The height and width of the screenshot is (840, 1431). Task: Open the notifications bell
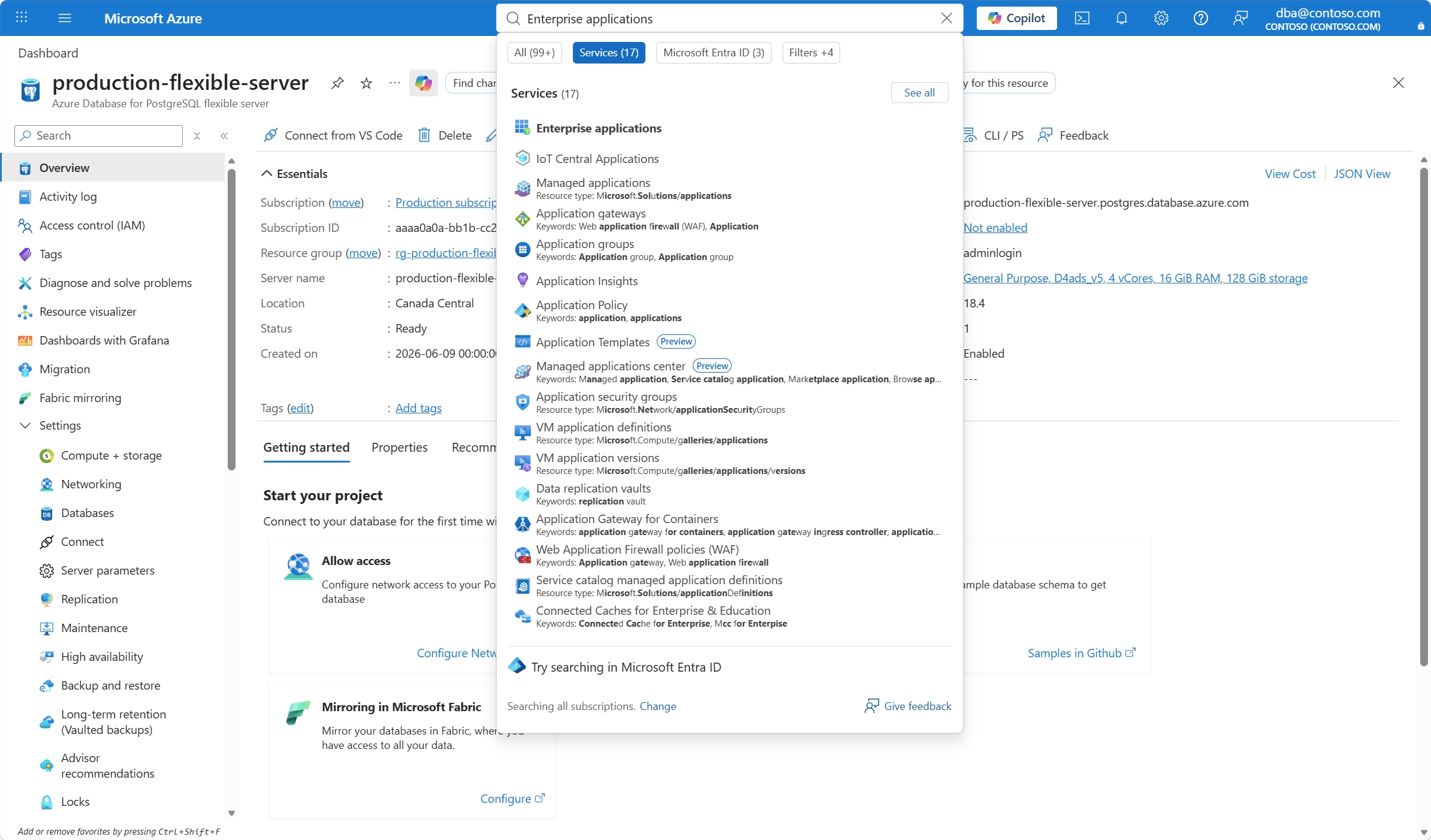coord(1122,18)
